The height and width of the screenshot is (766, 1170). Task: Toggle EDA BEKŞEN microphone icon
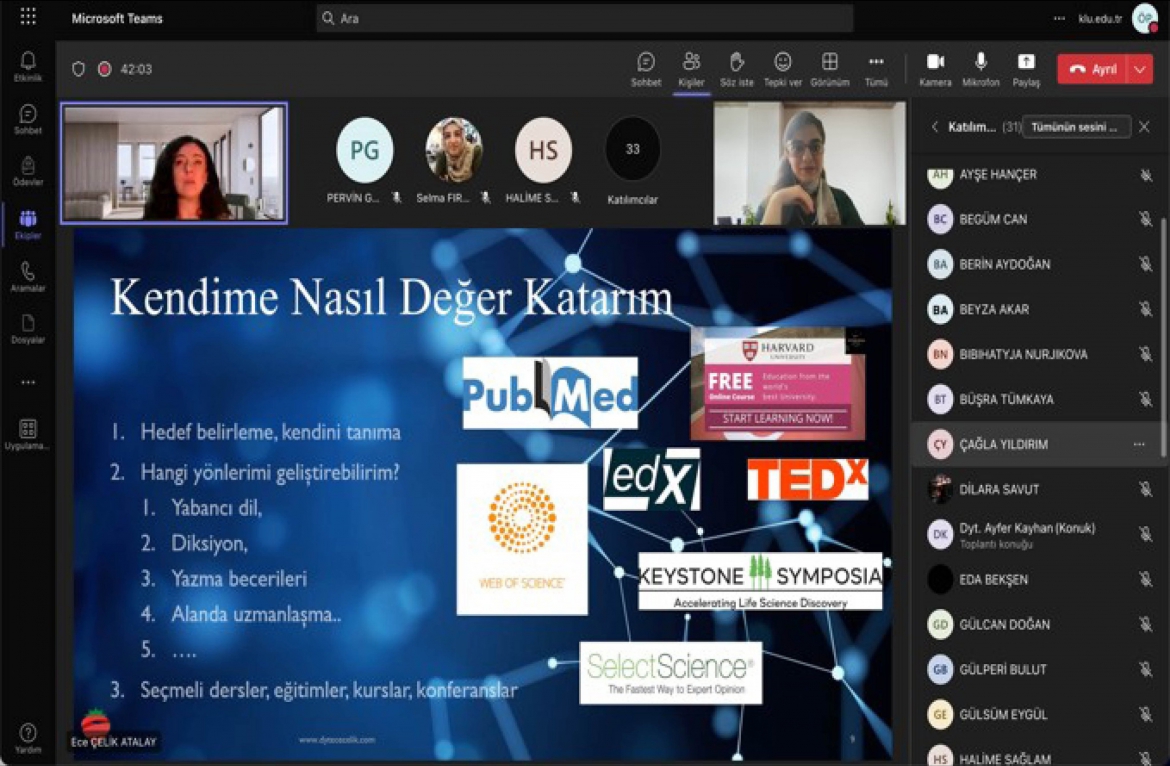(x=1145, y=580)
